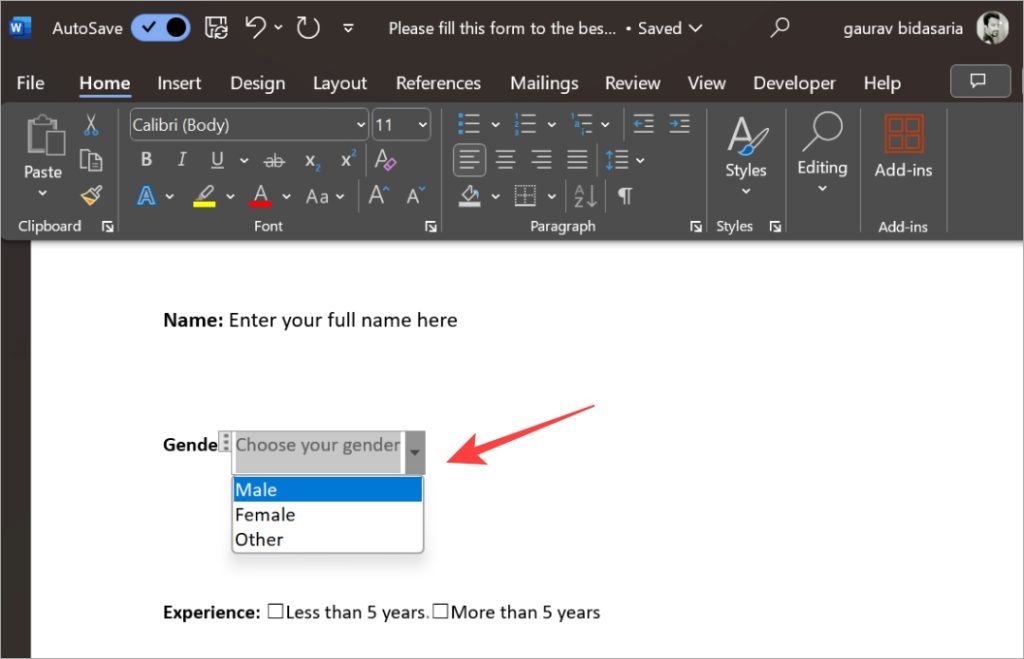Open the Developer tab

click(794, 83)
